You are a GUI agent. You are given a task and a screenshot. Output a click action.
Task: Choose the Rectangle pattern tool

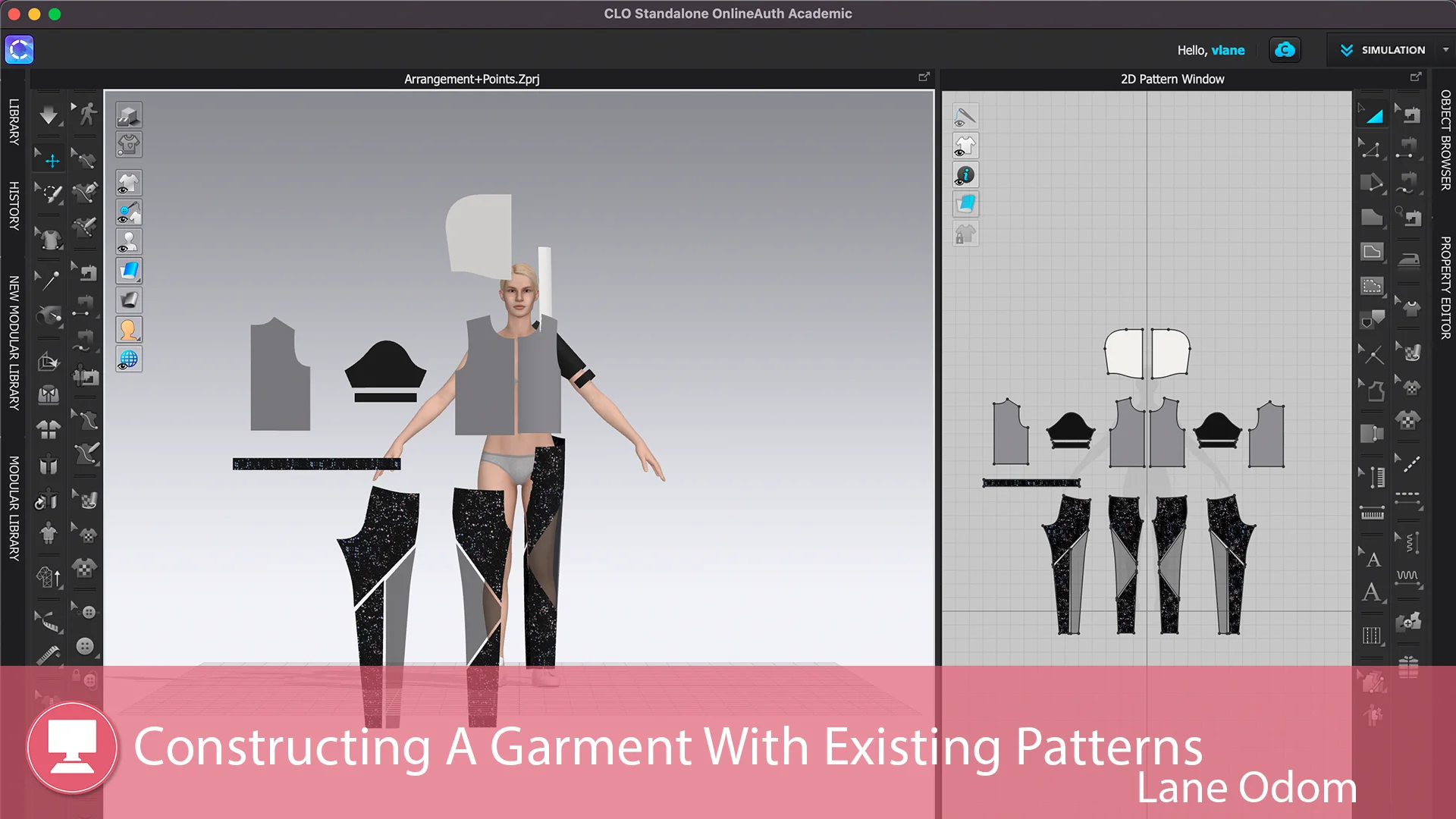[x=1372, y=252]
